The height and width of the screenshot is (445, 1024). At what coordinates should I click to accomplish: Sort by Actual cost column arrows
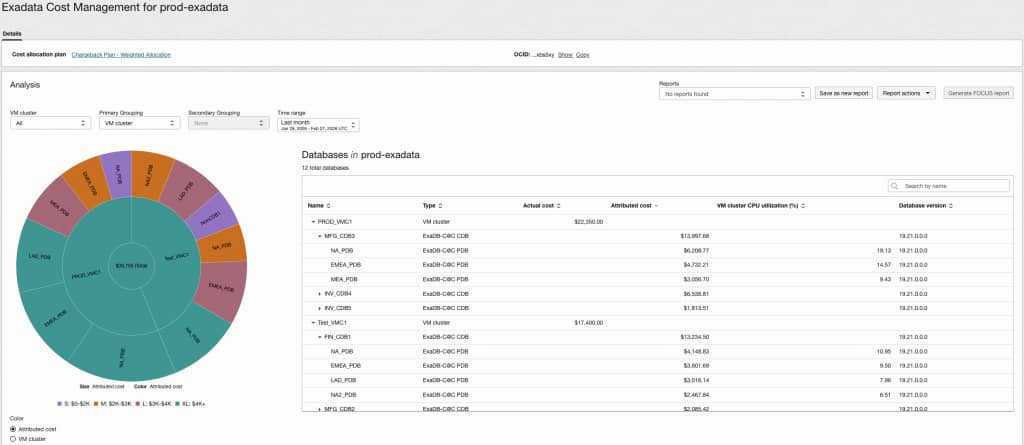[x=558, y=206]
